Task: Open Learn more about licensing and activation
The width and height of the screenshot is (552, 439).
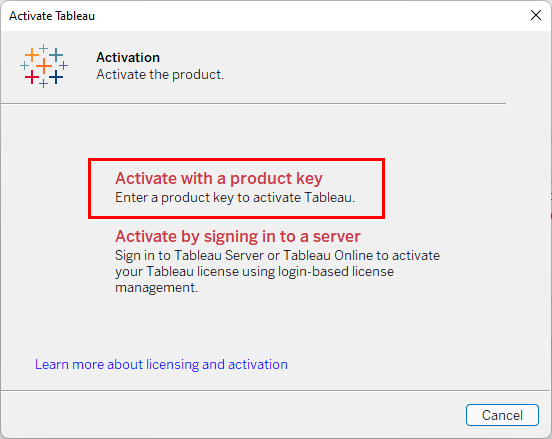Action: pyautogui.click(x=161, y=364)
